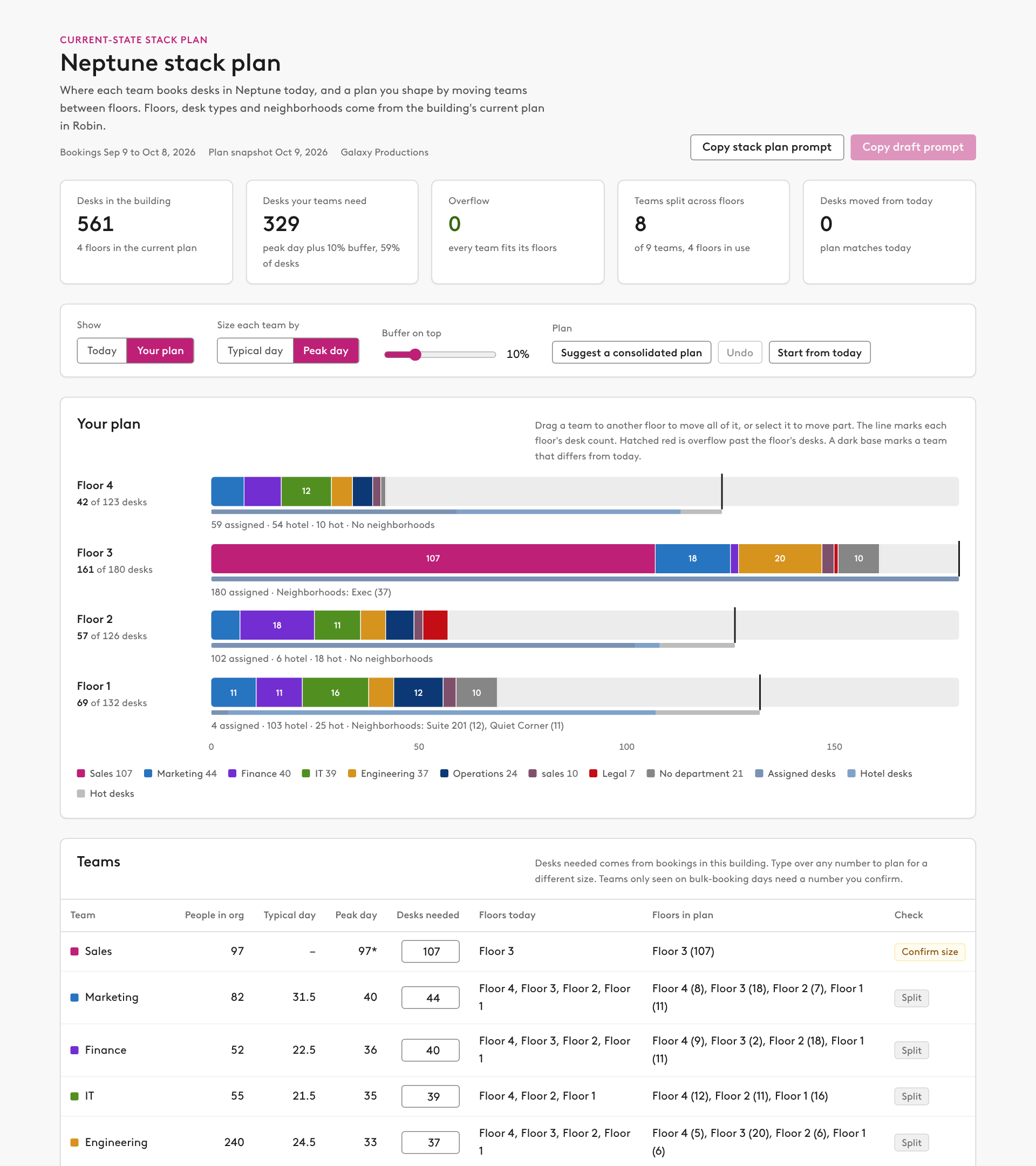Viewport: 1036px width, 1166px height.
Task: Select Operations 12 segment on Floor 1
Action: pos(419,693)
